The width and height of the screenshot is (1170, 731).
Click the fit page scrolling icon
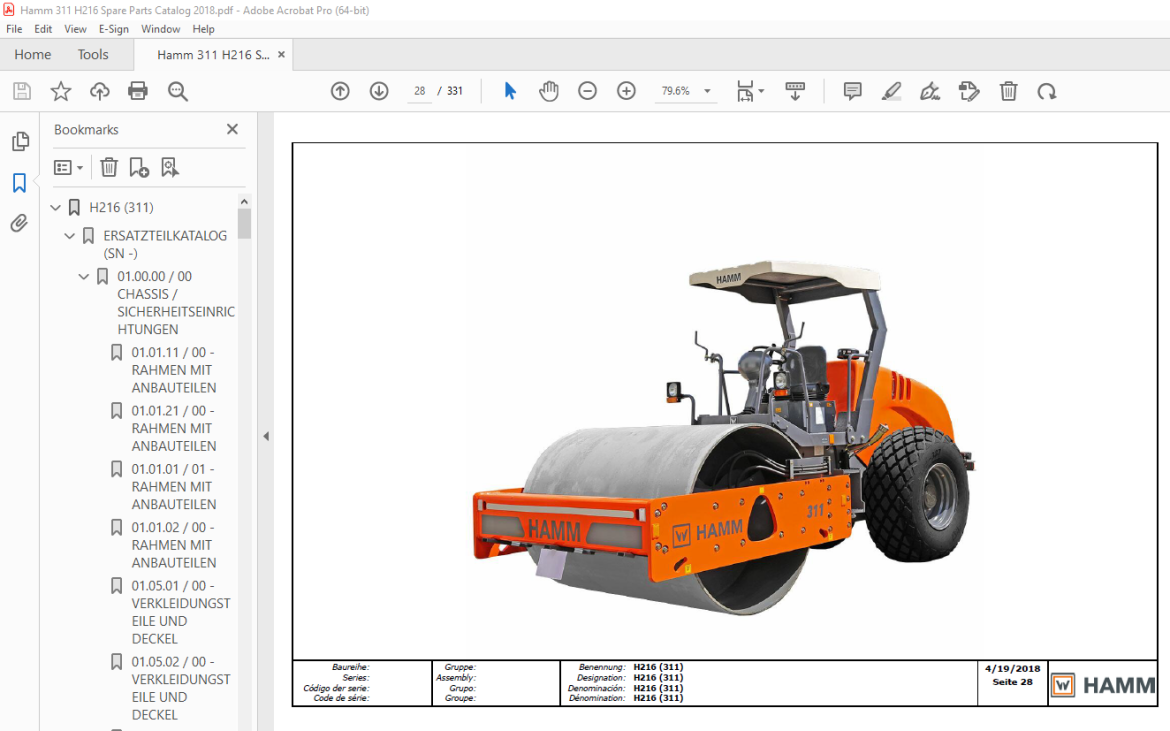pos(745,91)
